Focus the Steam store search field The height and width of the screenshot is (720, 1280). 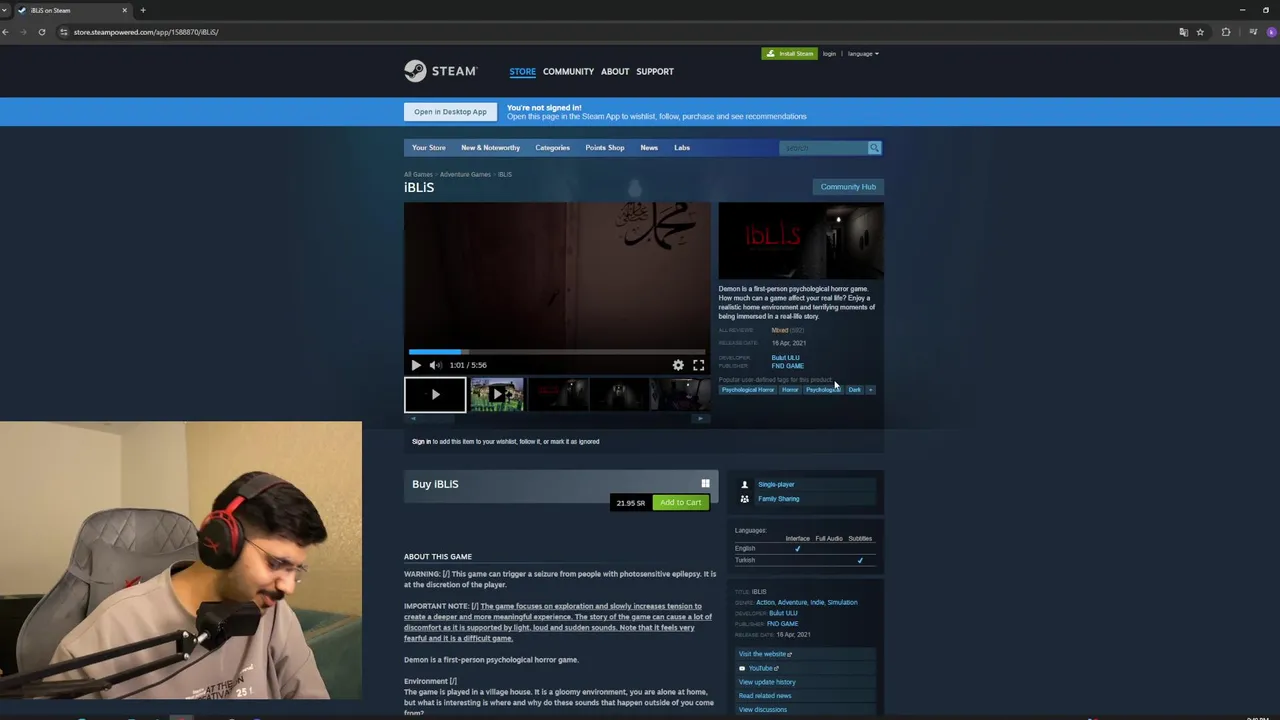823,148
